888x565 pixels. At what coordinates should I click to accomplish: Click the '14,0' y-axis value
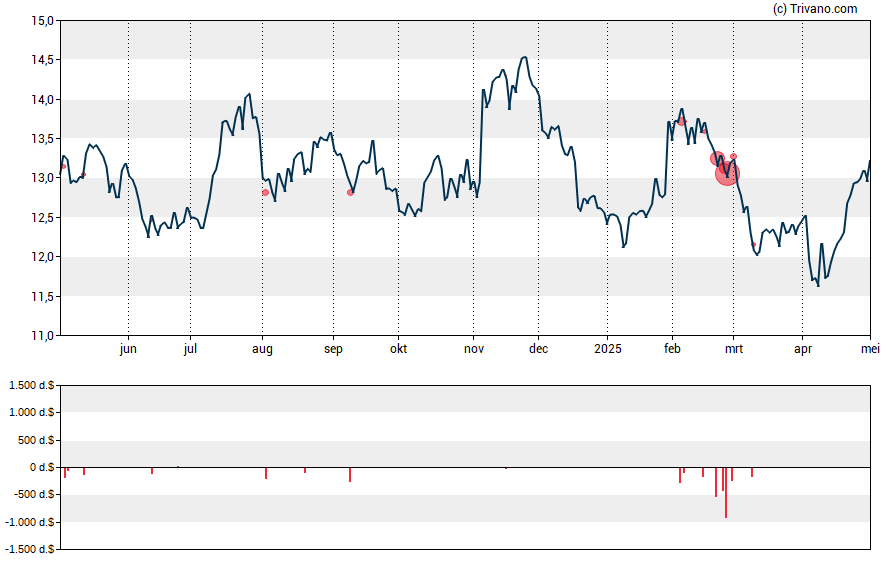42,100
